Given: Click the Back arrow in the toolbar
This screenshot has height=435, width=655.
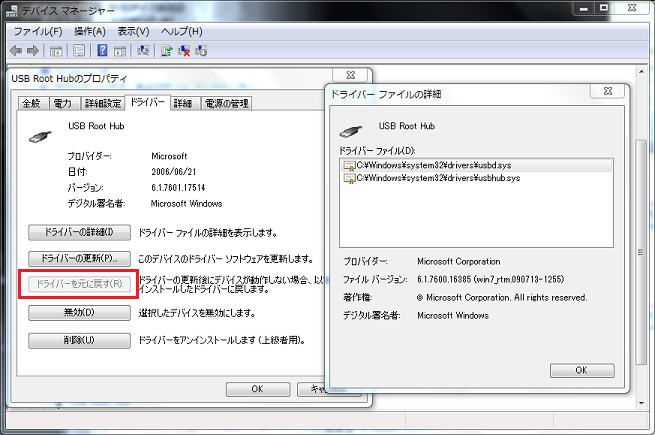Looking at the screenshot, I should click(x=16, y=51).
